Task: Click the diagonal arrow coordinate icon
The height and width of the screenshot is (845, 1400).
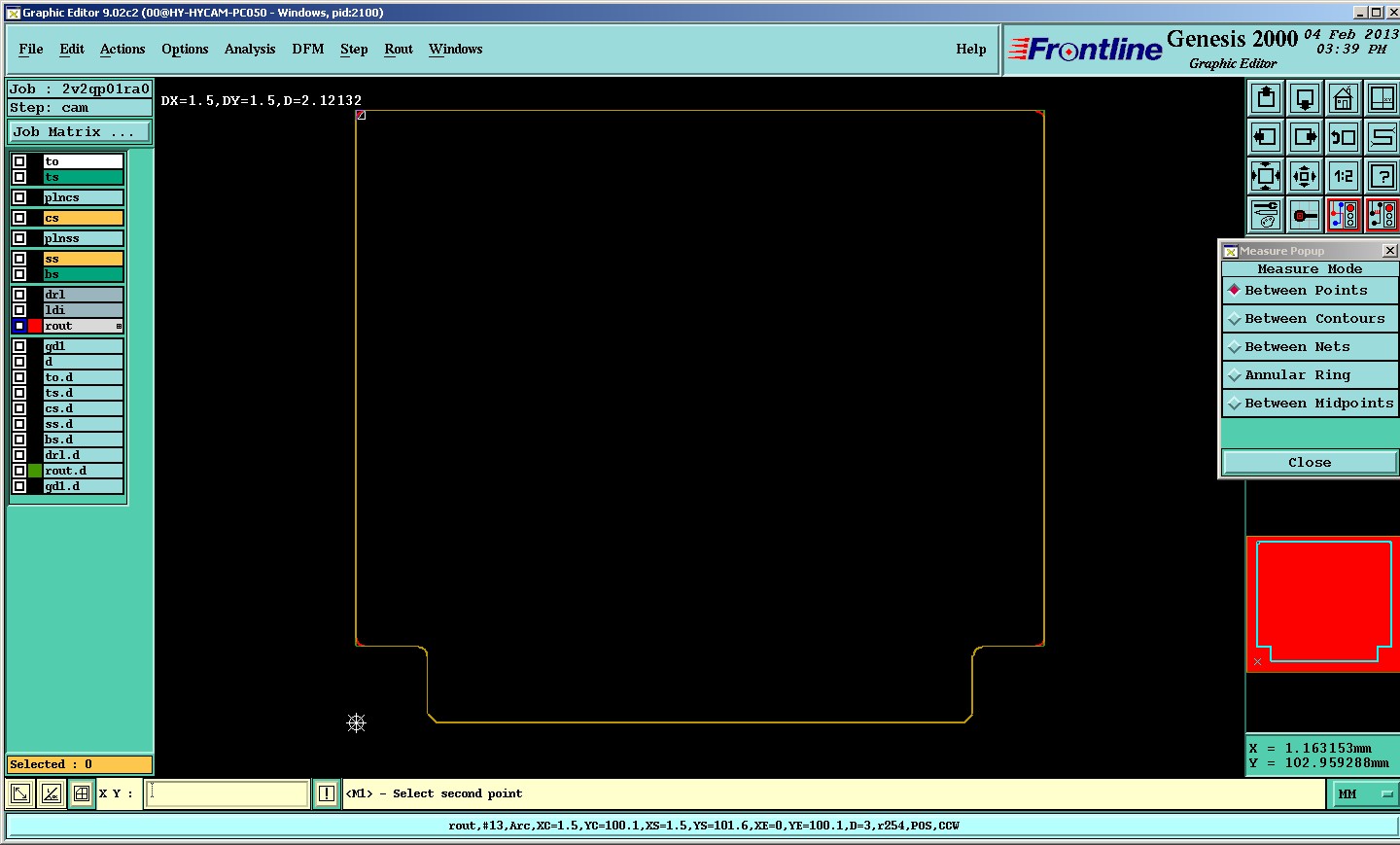Action: [19, 794]
